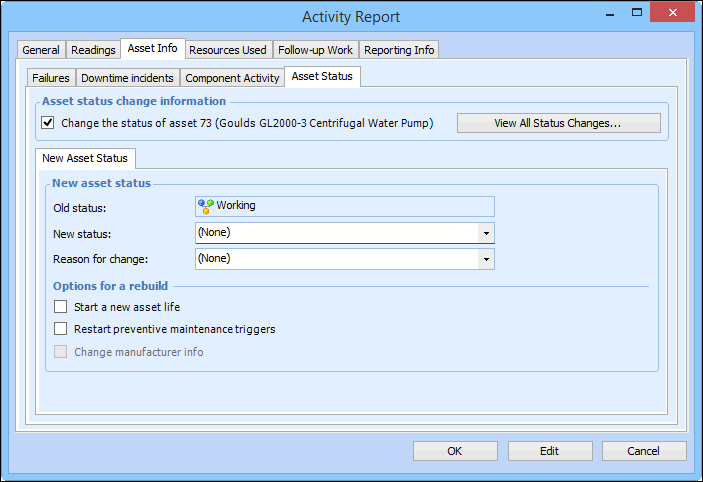This screenshot has width=703, height=482.
Task: Open the New status dropdown
Action: (x=486, y=233)
